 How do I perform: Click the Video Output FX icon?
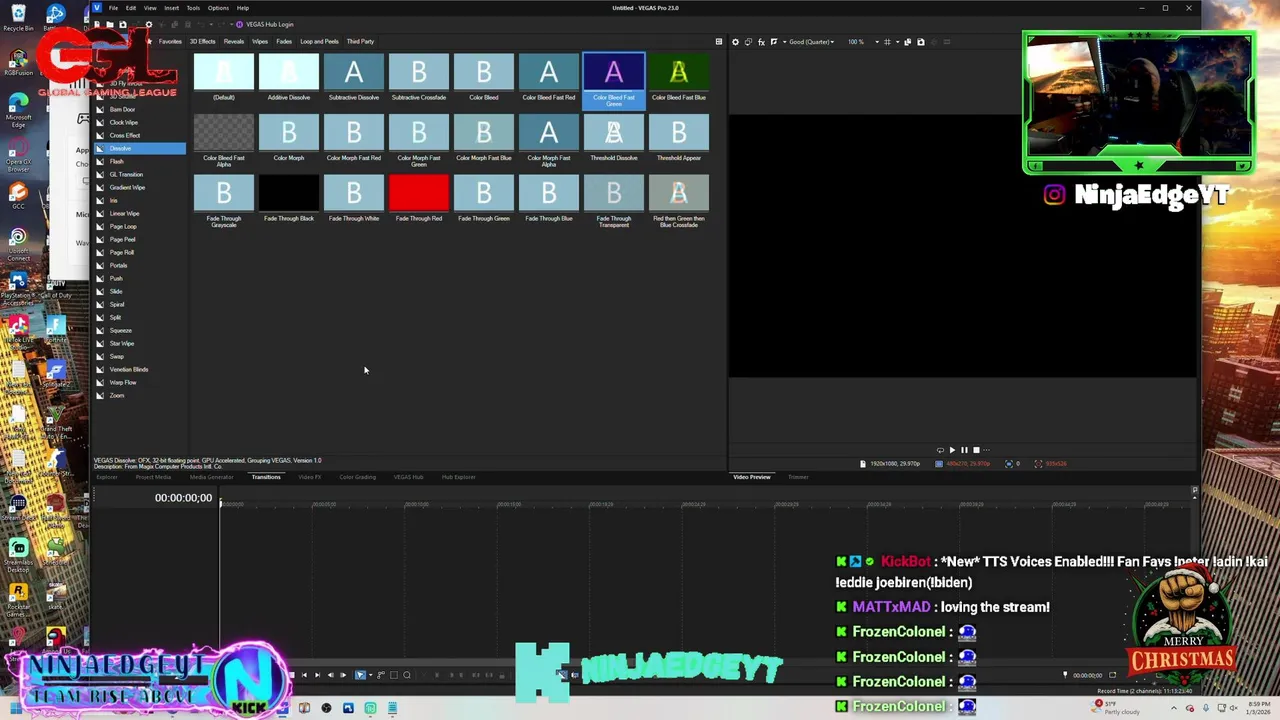[x=761, y=42]
